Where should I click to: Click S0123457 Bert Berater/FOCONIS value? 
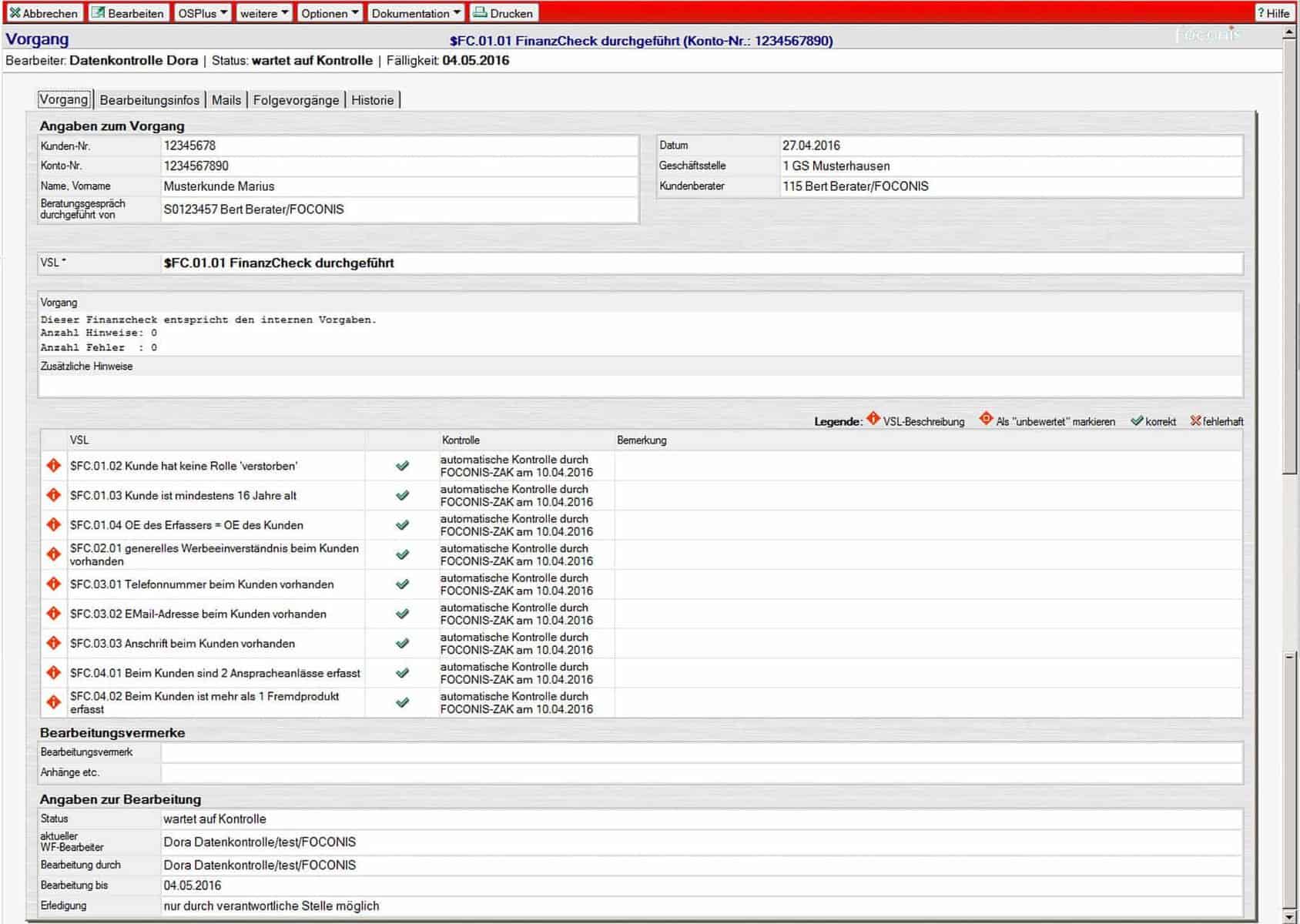click(253, 209)
